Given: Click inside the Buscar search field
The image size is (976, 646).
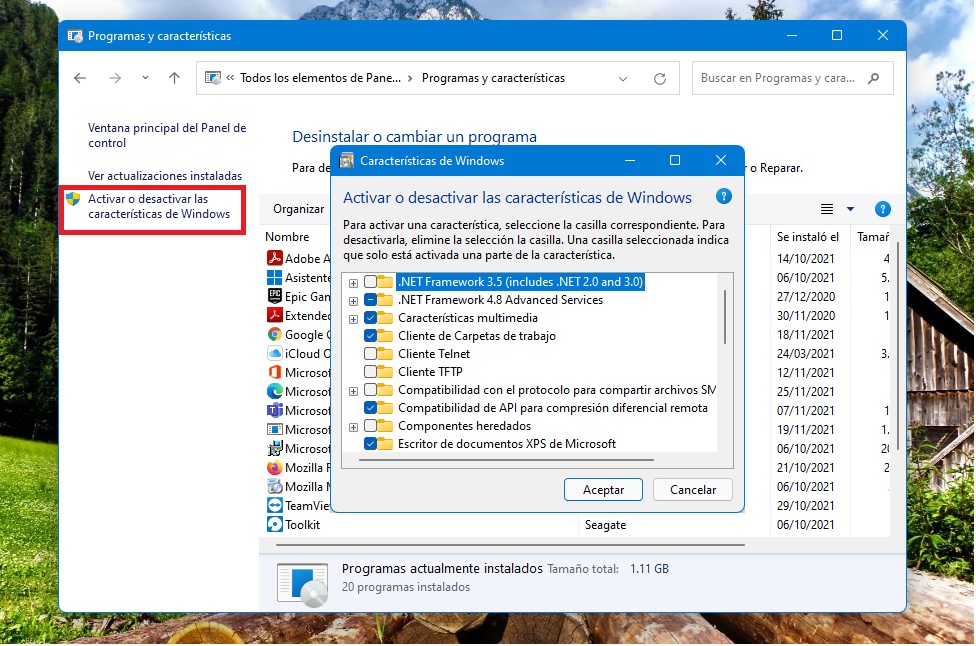Looking at the screenshot, I should (x=780, y=78).
